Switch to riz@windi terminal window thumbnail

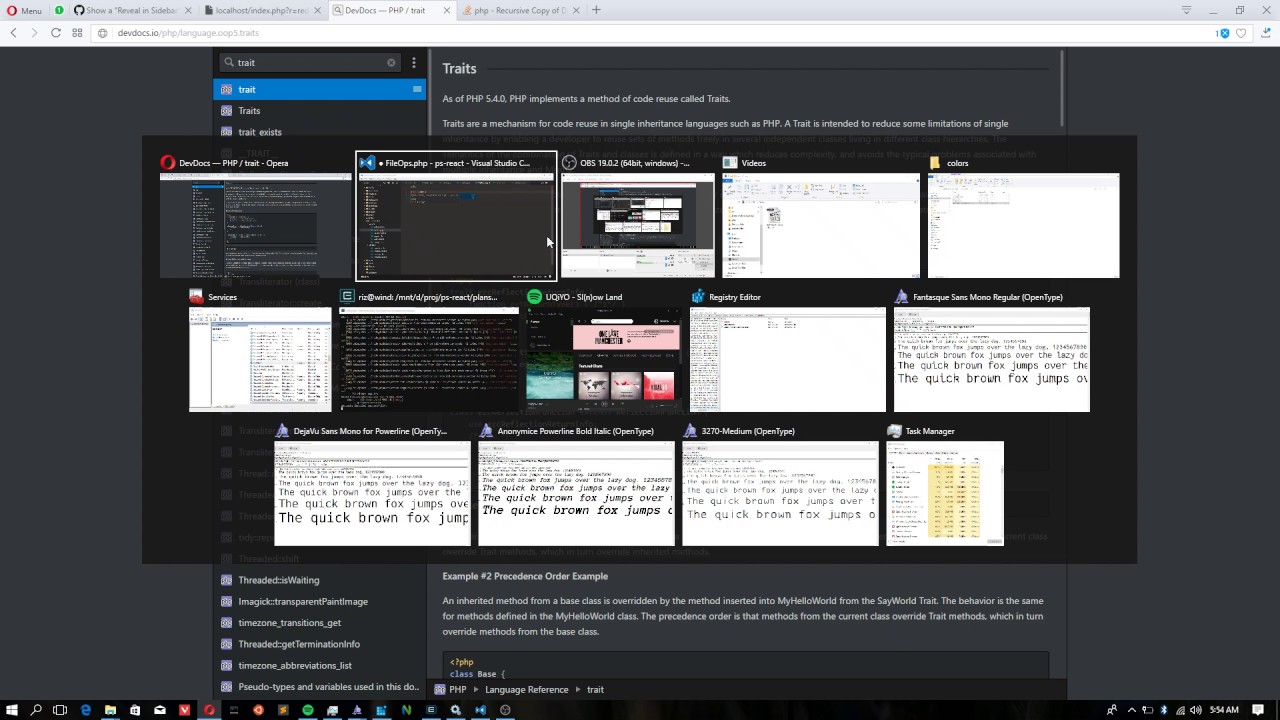(x=428, y=350)
